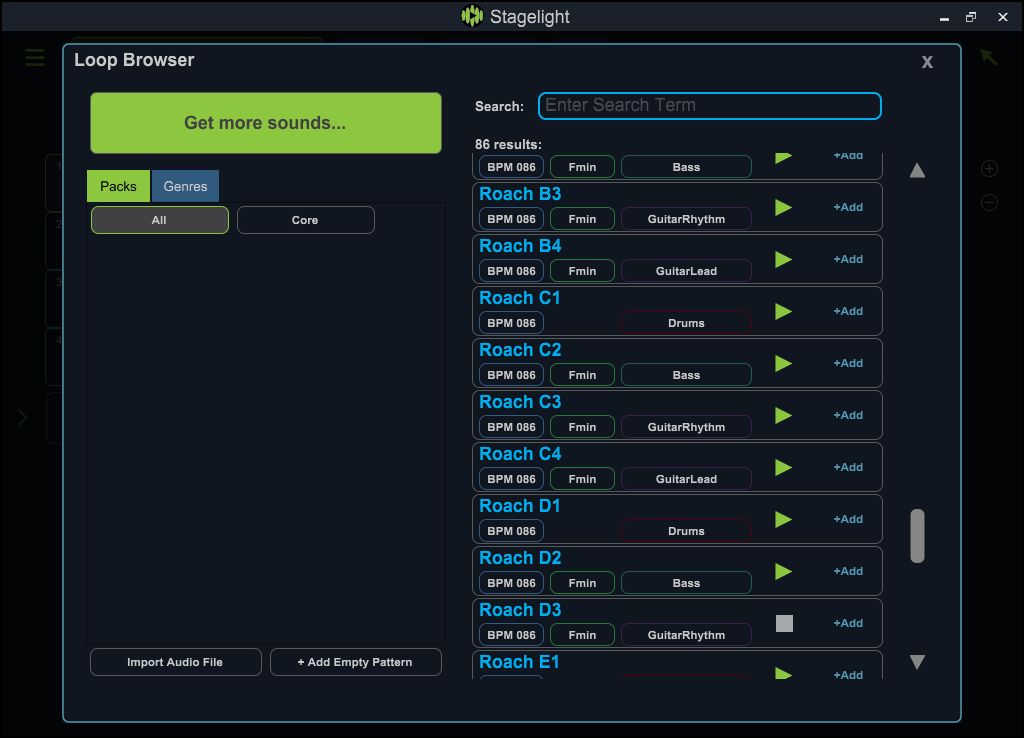Select the arrow cursor tool
This screenshot has width=1024, height=738.
pyautogui.click(x=988, y=57)
